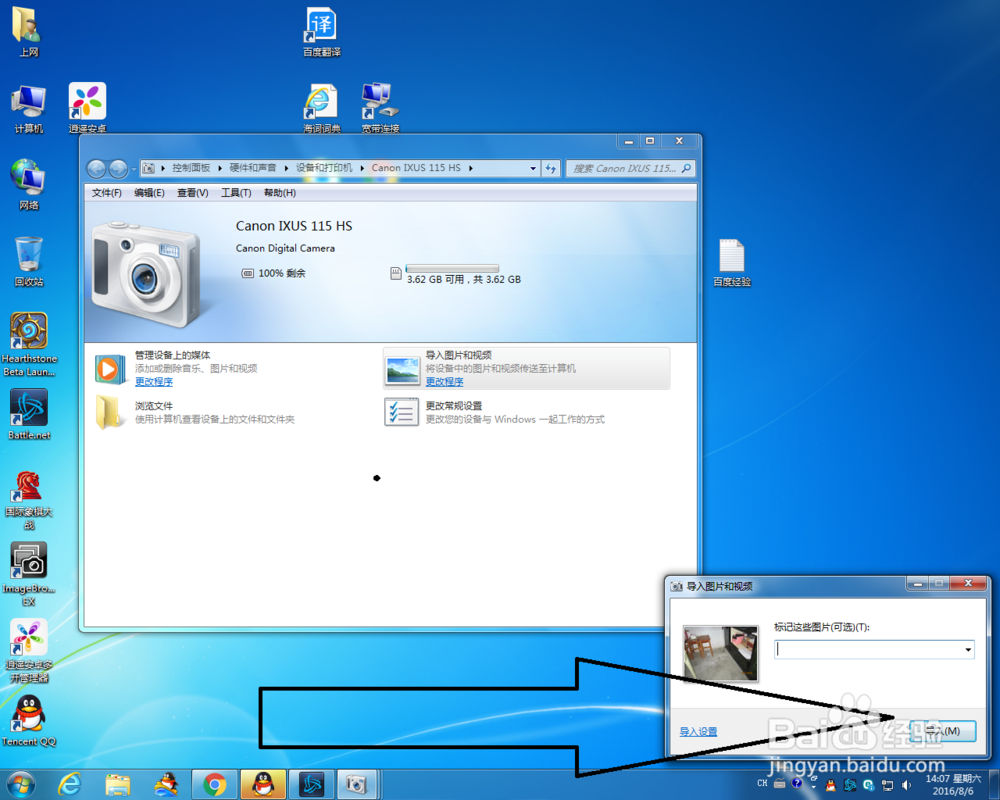
Task: Click the 导入设置 link in import dialog
Action: [698, 732]
